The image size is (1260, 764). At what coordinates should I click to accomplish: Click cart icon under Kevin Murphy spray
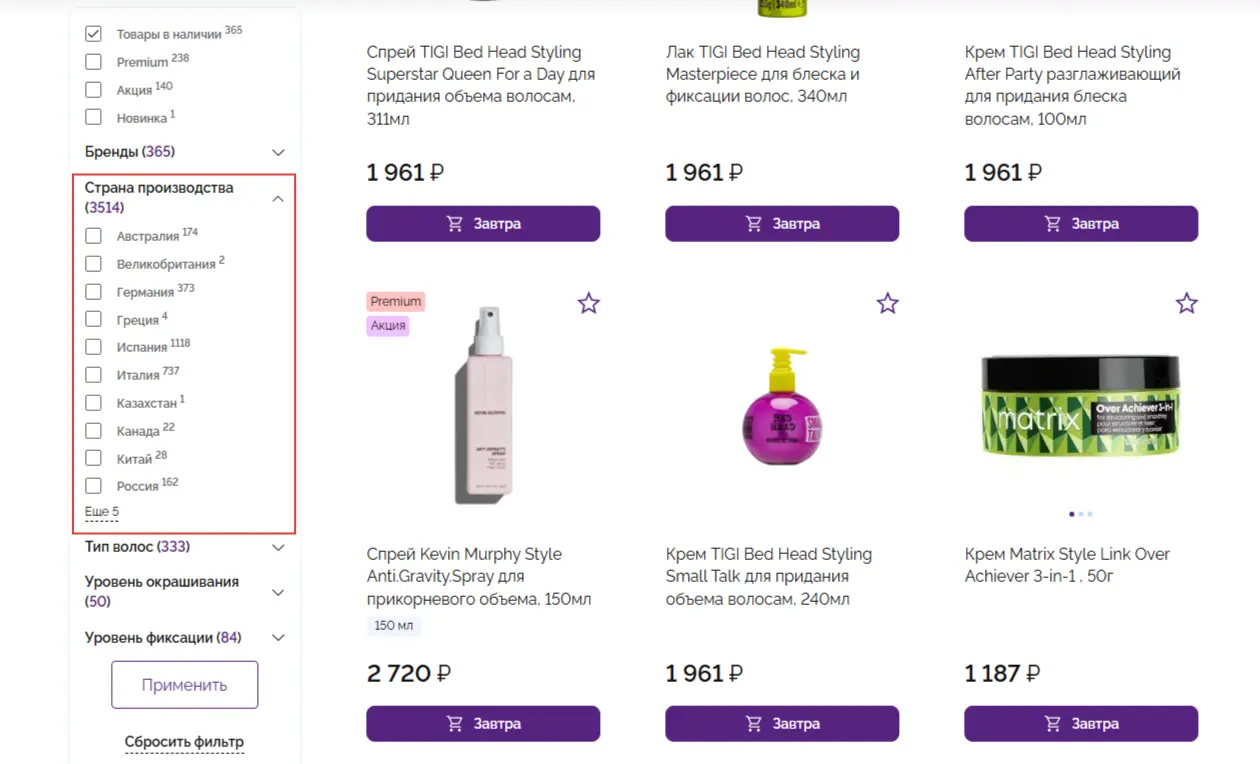point(455,724)
